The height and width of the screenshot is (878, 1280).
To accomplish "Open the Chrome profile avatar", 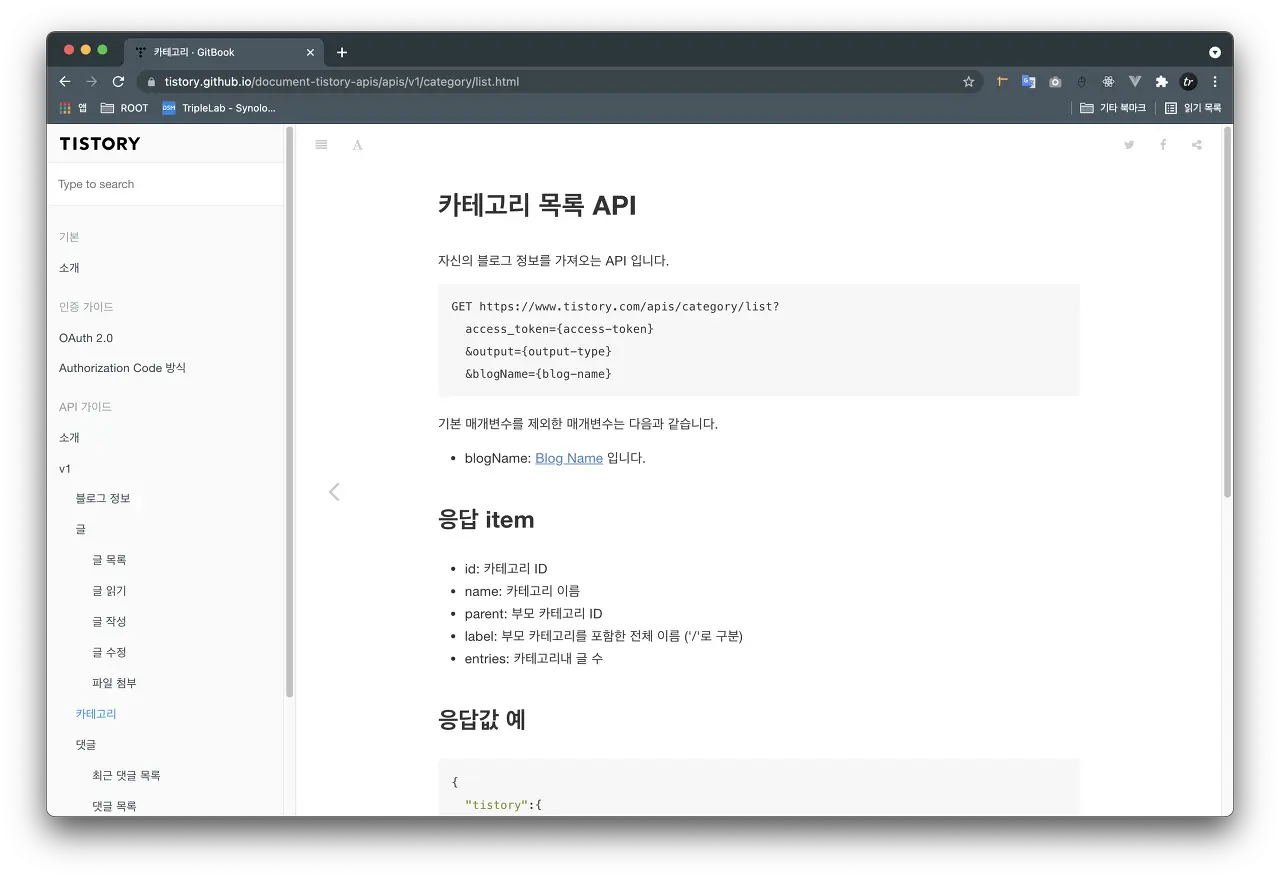I will pos(1188,82).
